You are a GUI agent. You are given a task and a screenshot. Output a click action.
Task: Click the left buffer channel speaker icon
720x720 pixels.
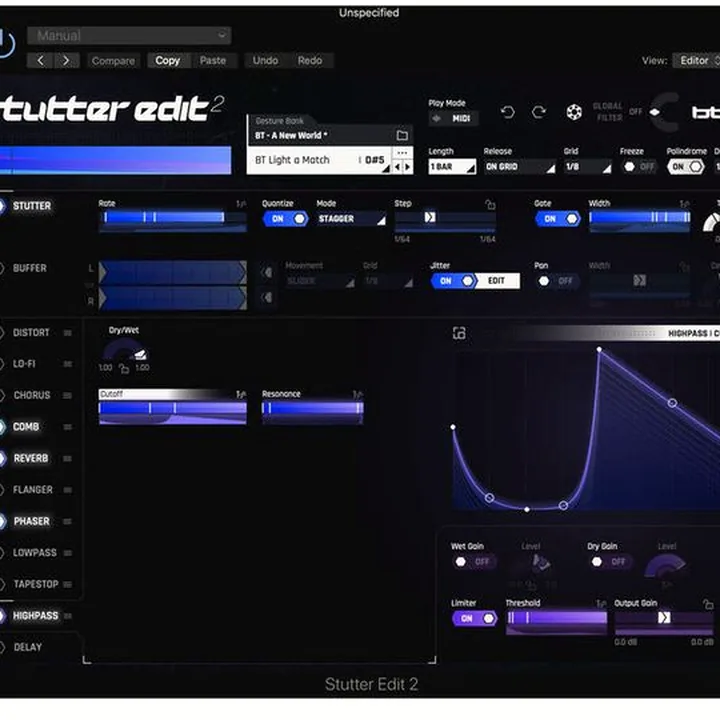pos(267,272)
